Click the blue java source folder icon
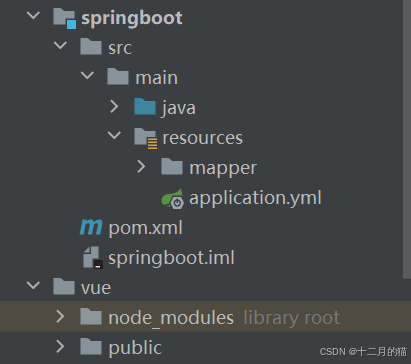 (x=145, y=107)
